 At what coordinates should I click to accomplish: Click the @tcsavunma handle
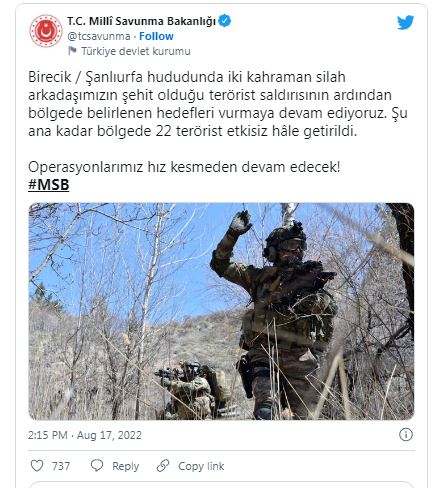click(99, 36)
